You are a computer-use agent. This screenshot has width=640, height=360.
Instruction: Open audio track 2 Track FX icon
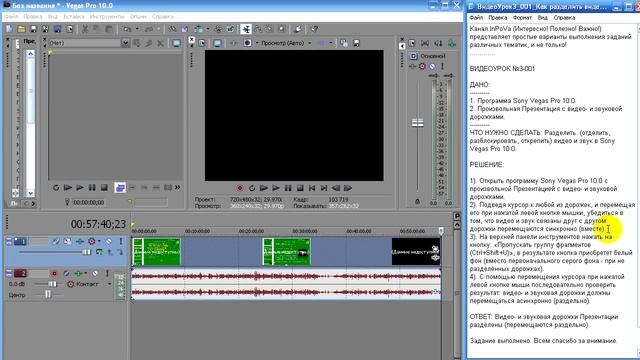(x=78, y=273)
